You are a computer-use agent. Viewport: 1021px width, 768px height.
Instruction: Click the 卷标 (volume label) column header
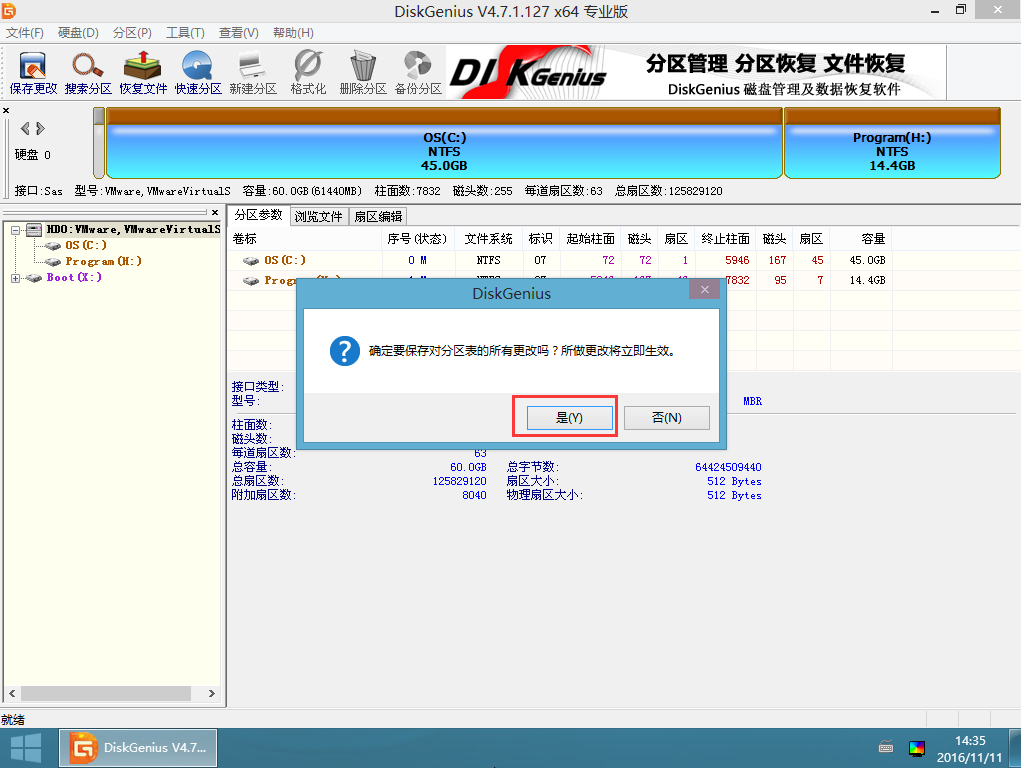304,239
